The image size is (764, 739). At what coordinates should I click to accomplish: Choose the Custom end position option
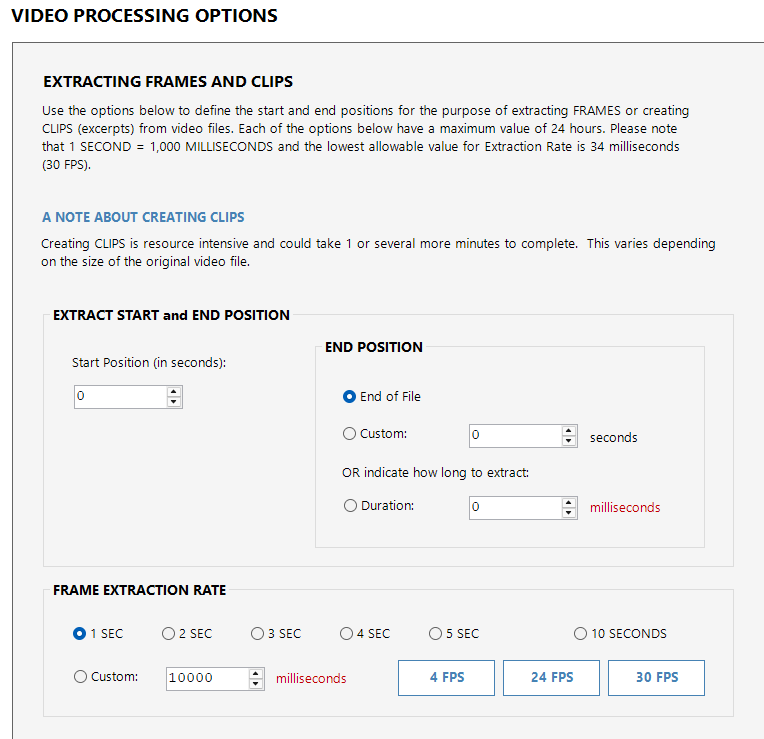[x=349, y=434]
